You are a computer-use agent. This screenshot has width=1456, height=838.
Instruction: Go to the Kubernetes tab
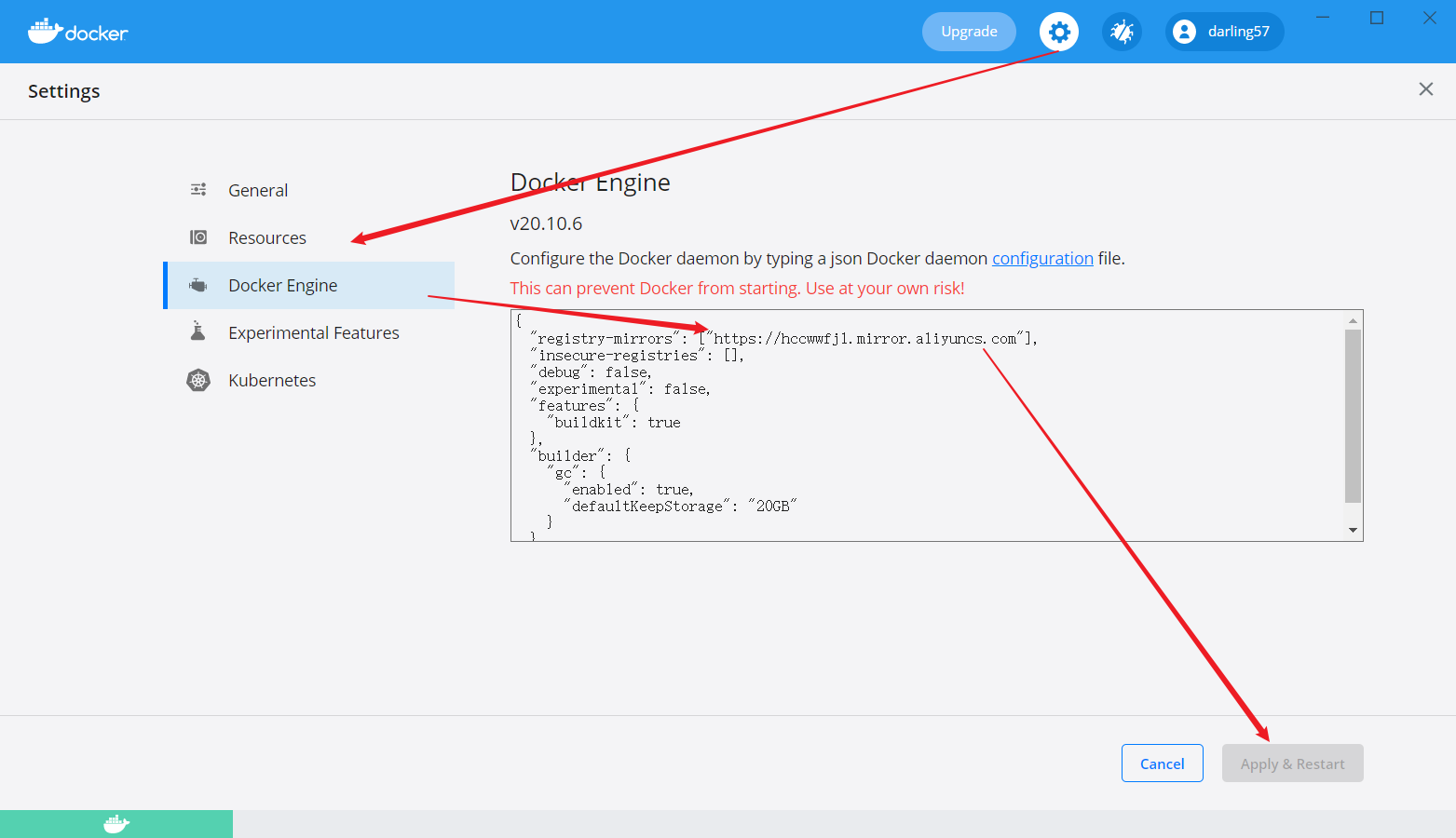309,380
